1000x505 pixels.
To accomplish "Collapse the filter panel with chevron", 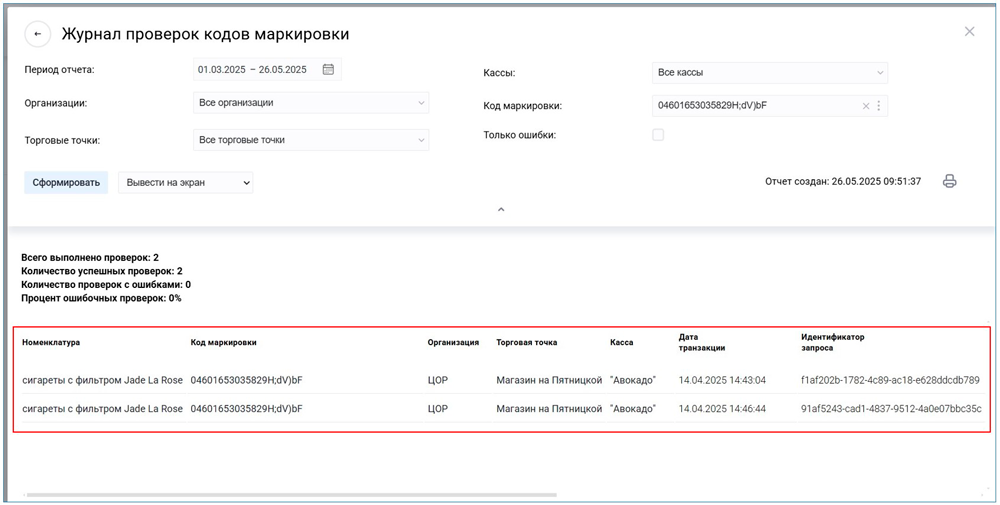I will click(501, 210).
